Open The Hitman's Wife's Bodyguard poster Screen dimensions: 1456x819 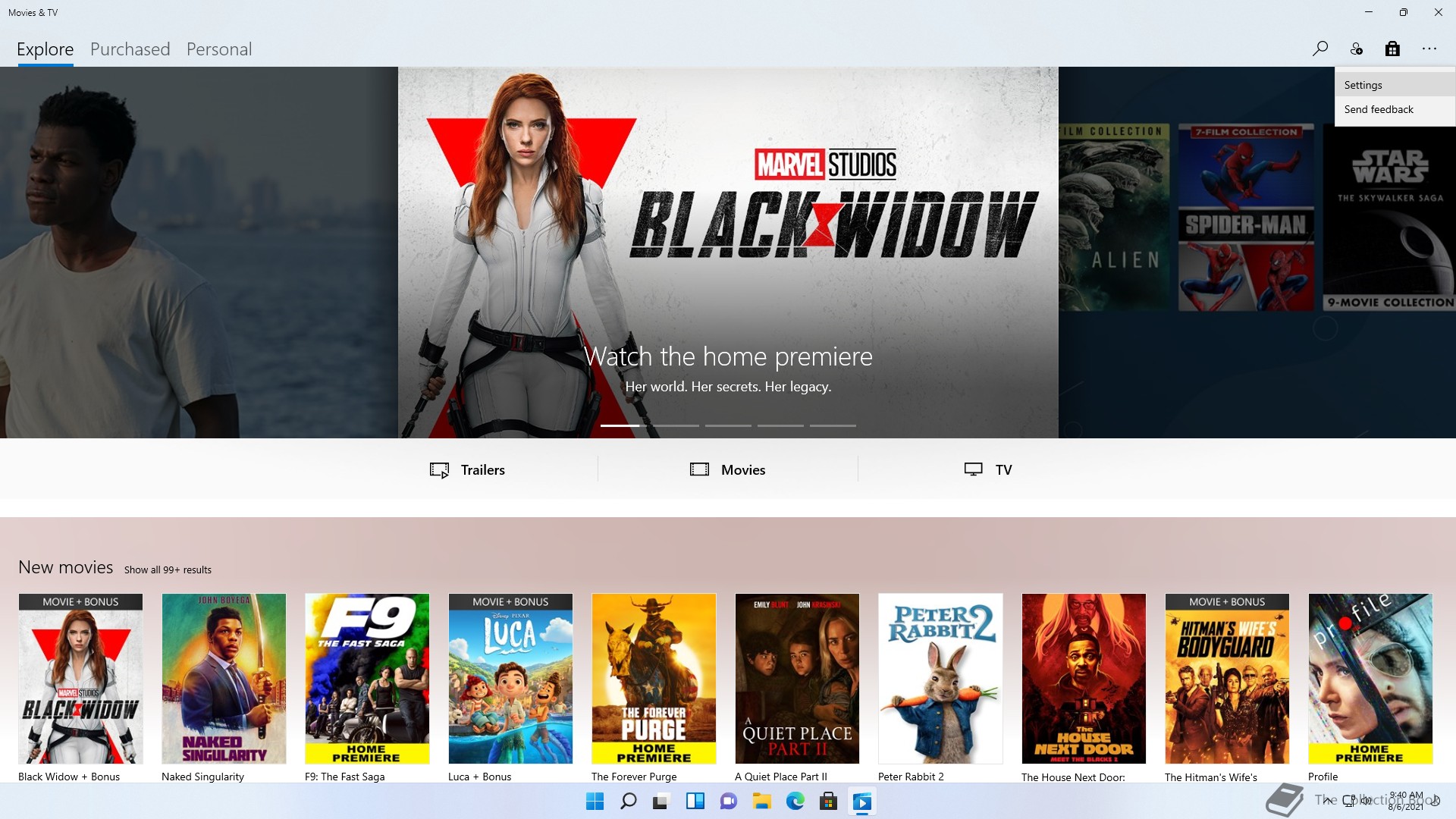click(x=1227, y=679)
